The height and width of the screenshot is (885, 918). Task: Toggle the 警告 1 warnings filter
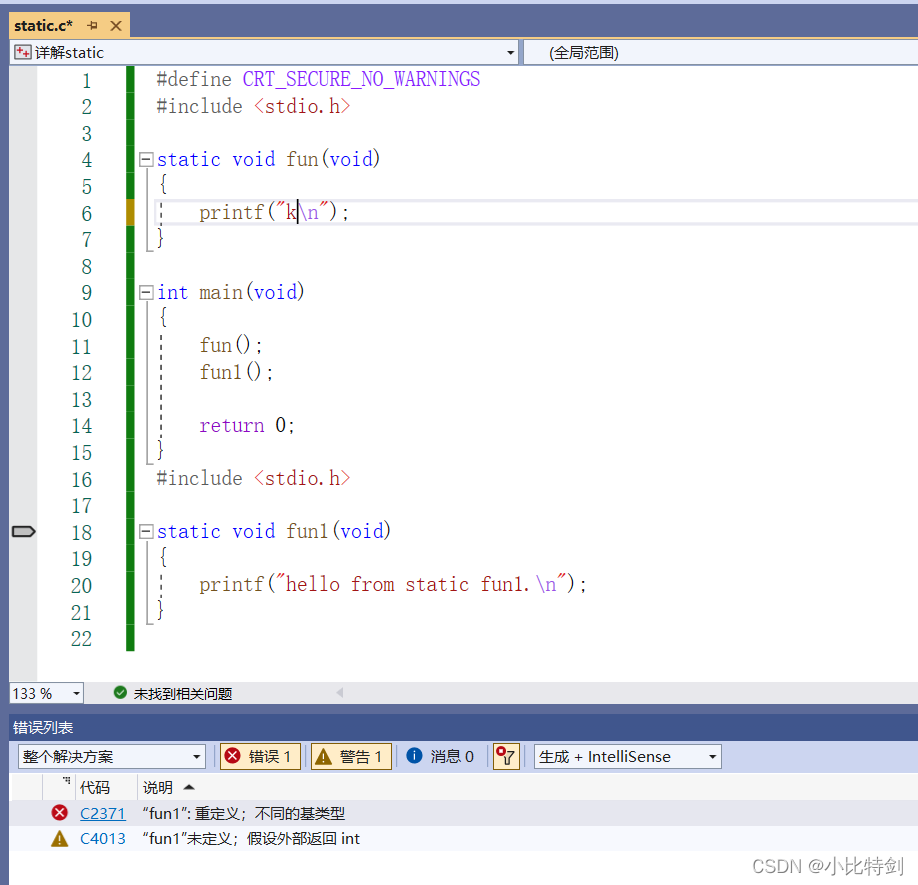351,757
